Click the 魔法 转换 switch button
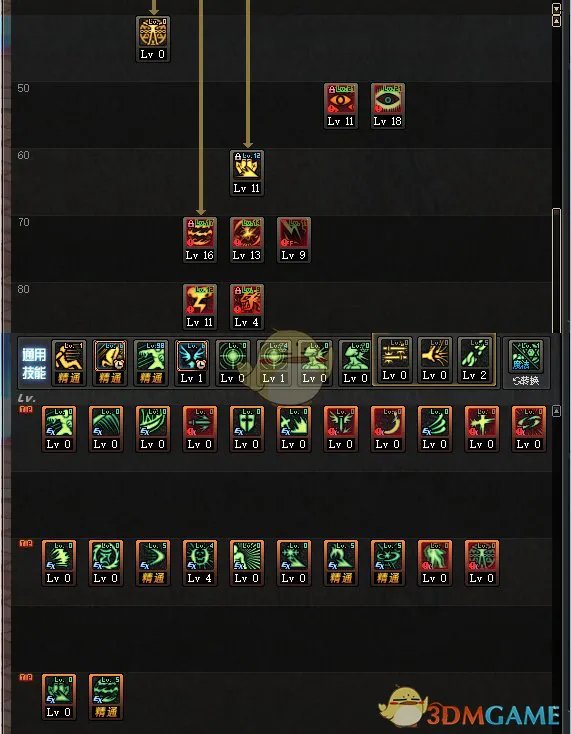 [526, 363]
